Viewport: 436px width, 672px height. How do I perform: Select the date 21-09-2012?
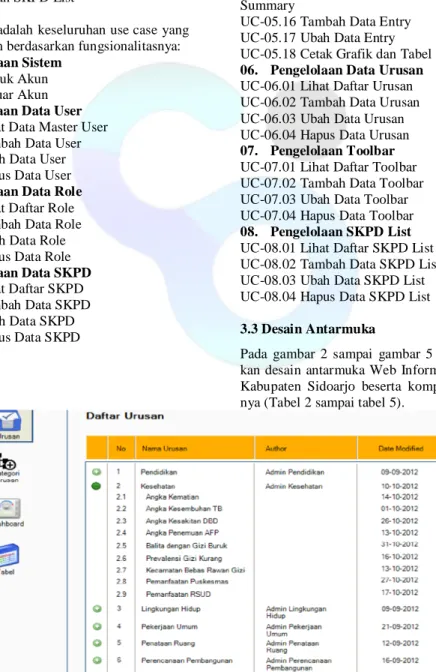pyautogui.click(x=400, y=627)
